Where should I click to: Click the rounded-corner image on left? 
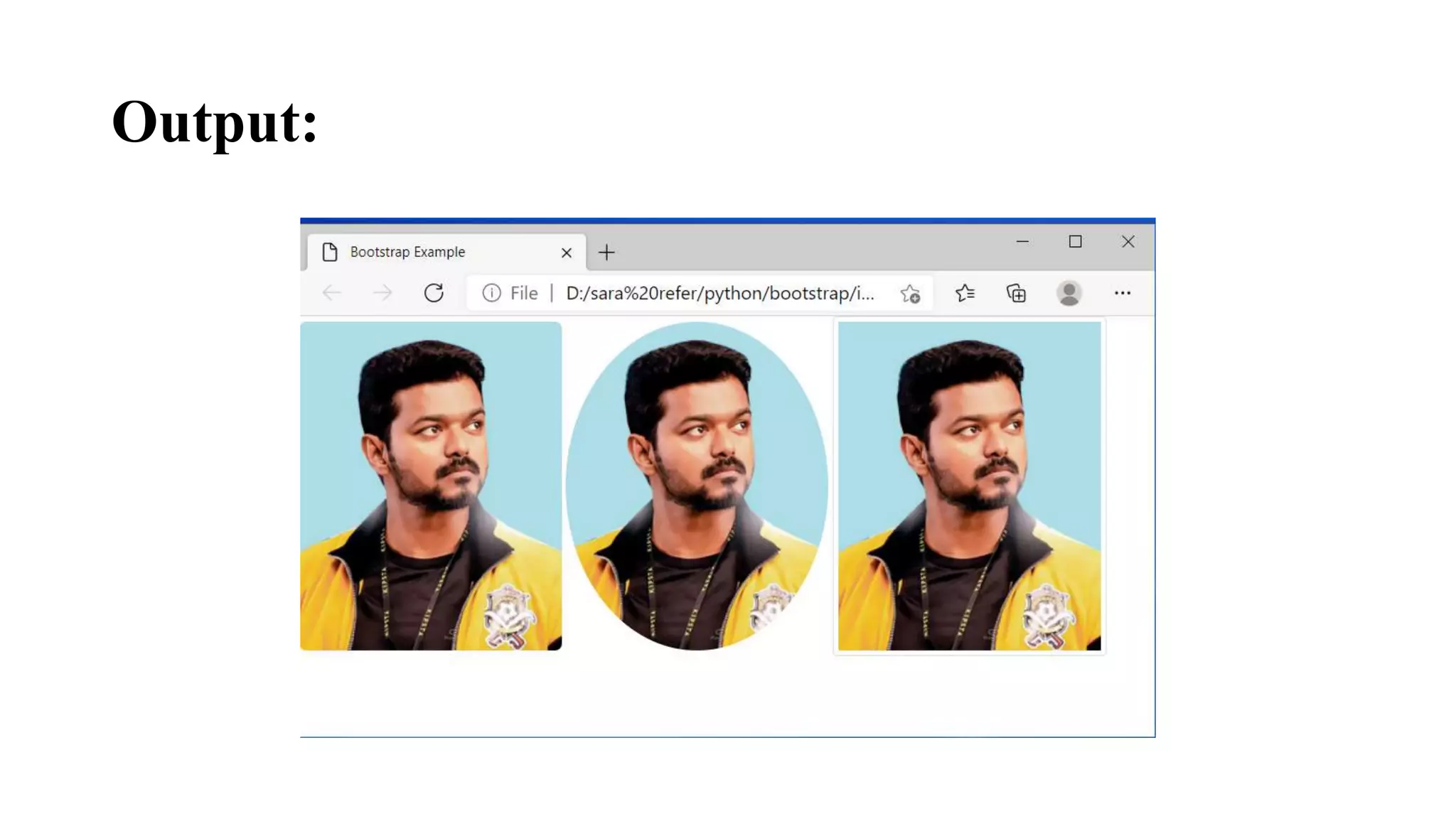pyautogui.click(x=431, y=486)
